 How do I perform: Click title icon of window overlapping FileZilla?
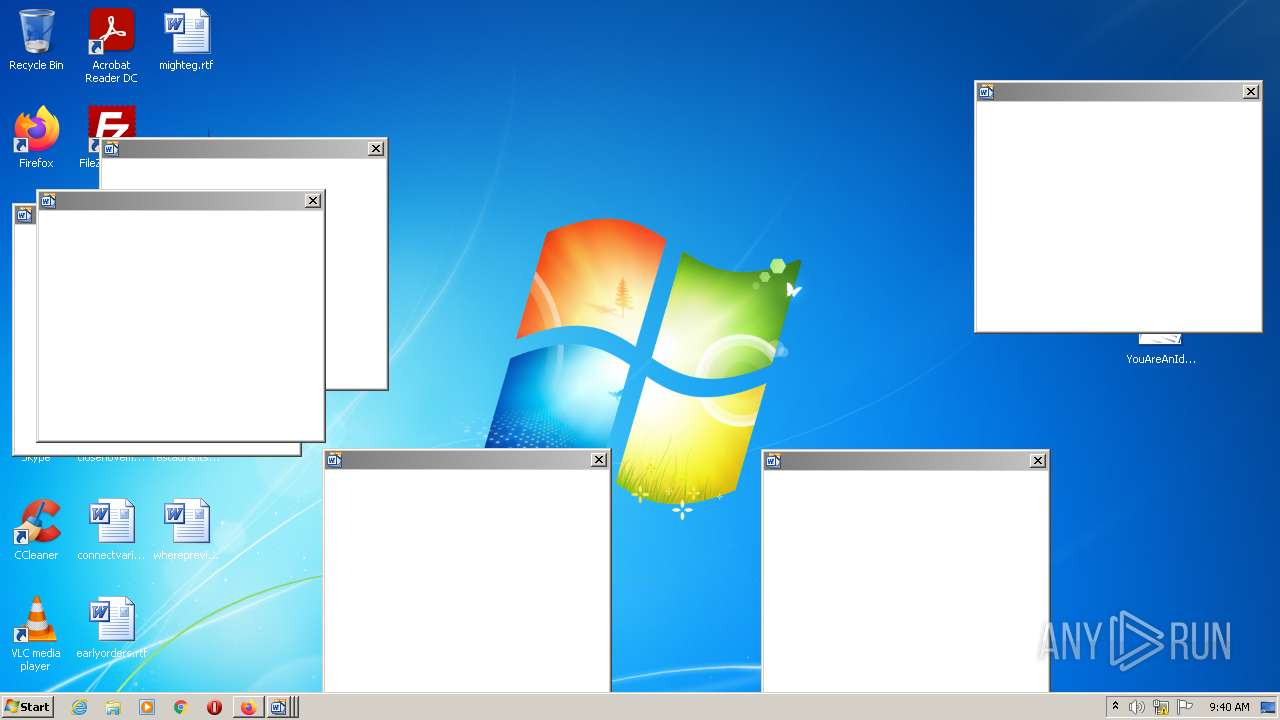tap(111, 149)
